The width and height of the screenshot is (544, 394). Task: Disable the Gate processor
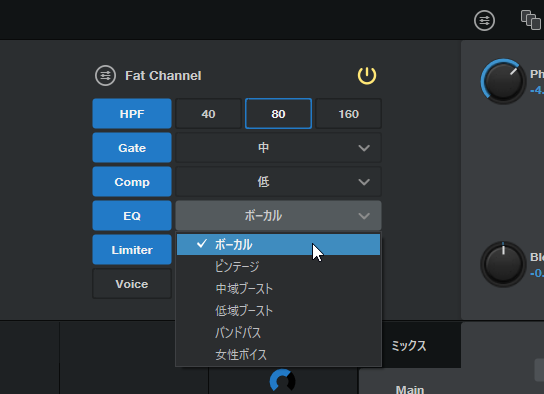pos(132,148)
